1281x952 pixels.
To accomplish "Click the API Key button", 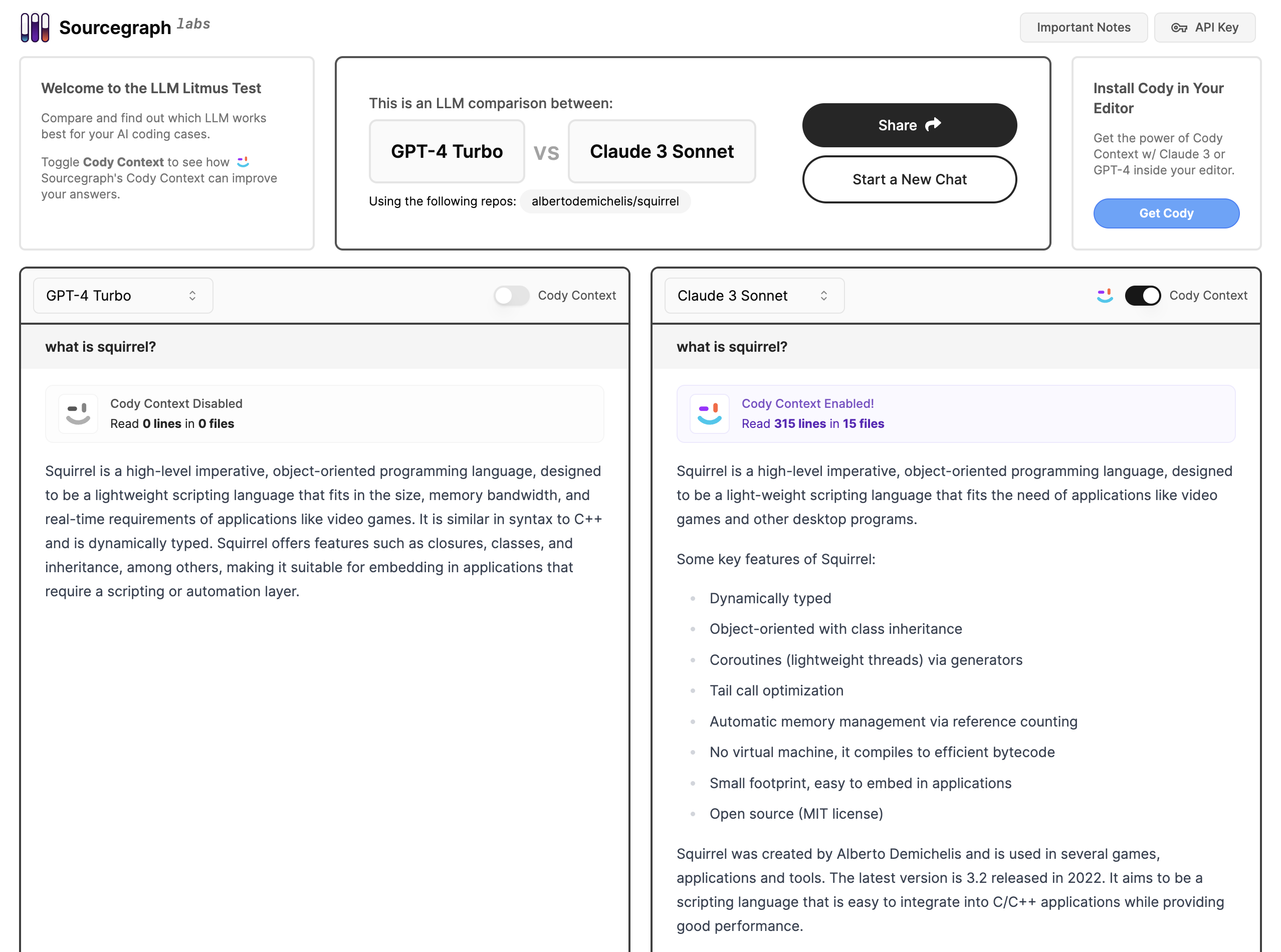I will (x=1204, y=28).
